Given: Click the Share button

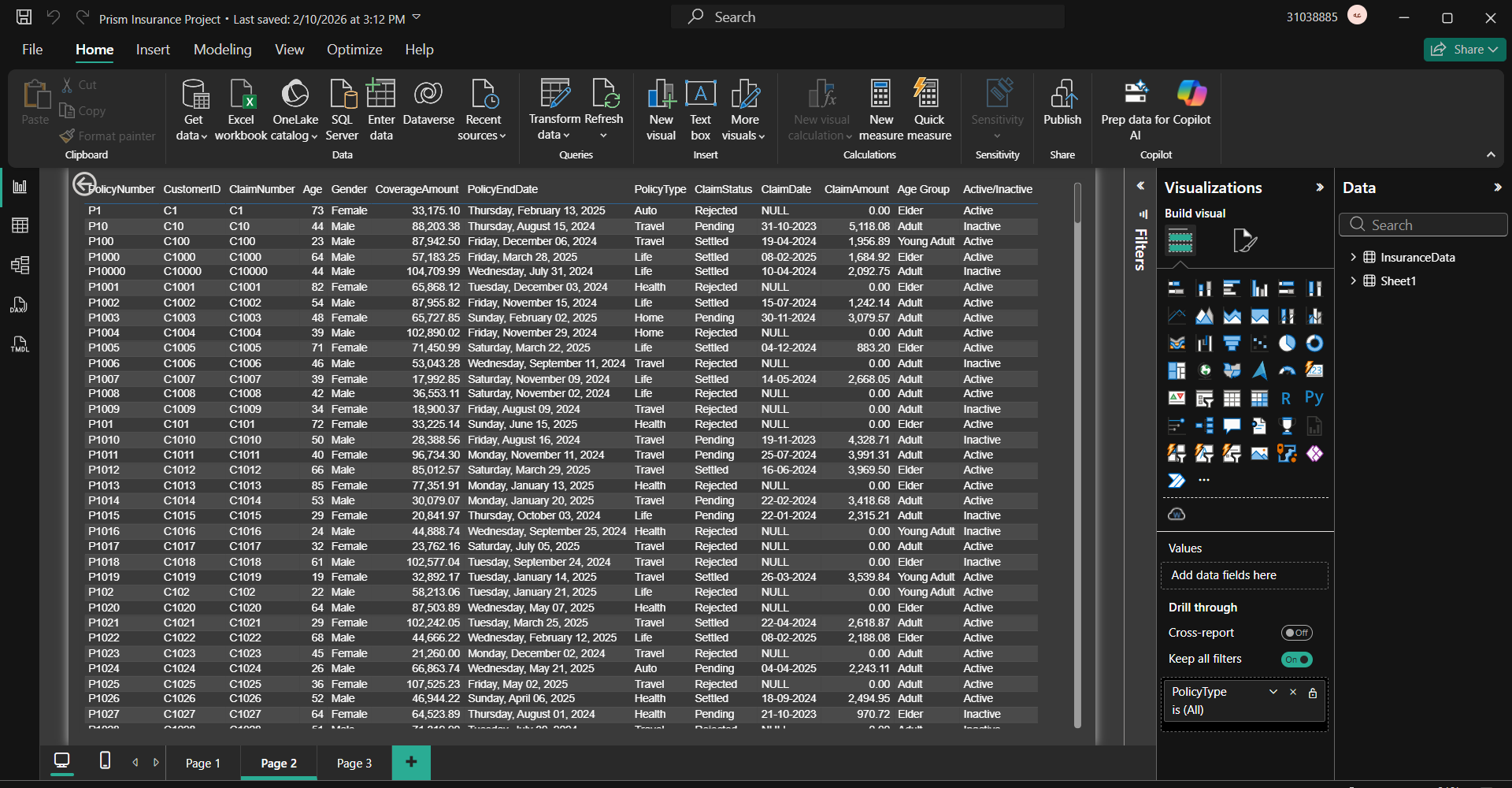Looking at the screenshot, I should (x=1464, y=50).
